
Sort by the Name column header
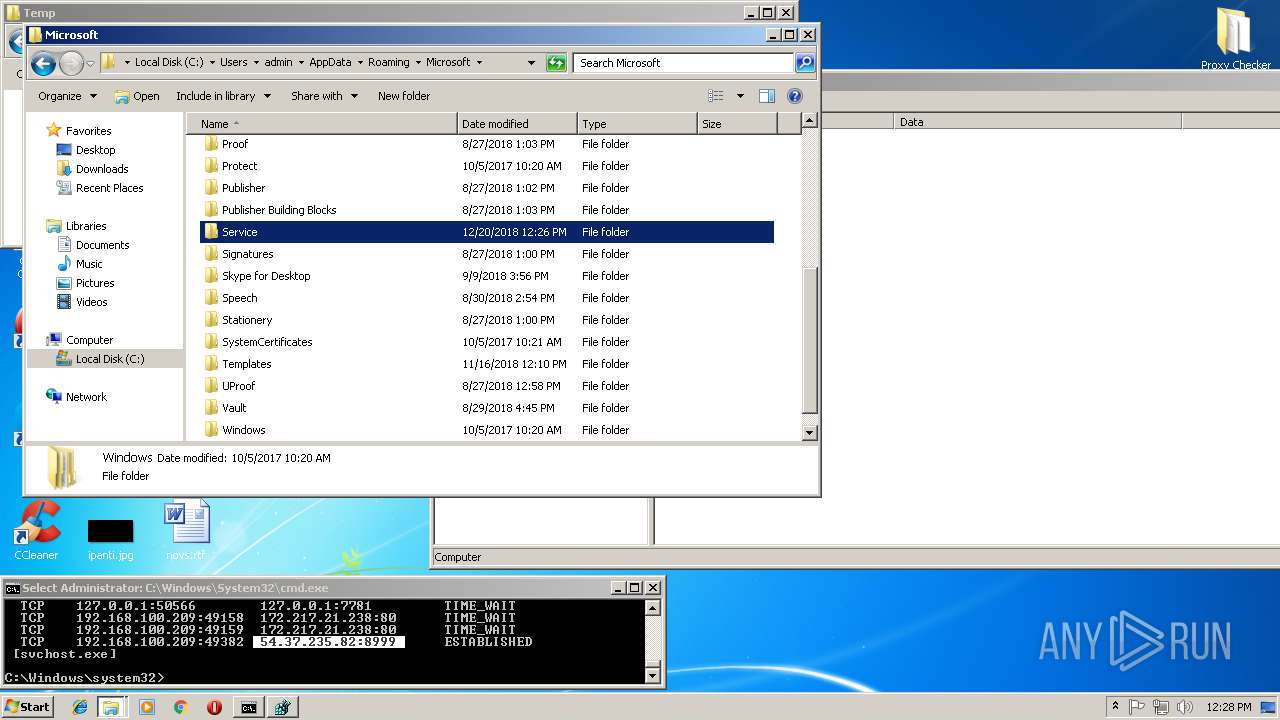[321, 124]
